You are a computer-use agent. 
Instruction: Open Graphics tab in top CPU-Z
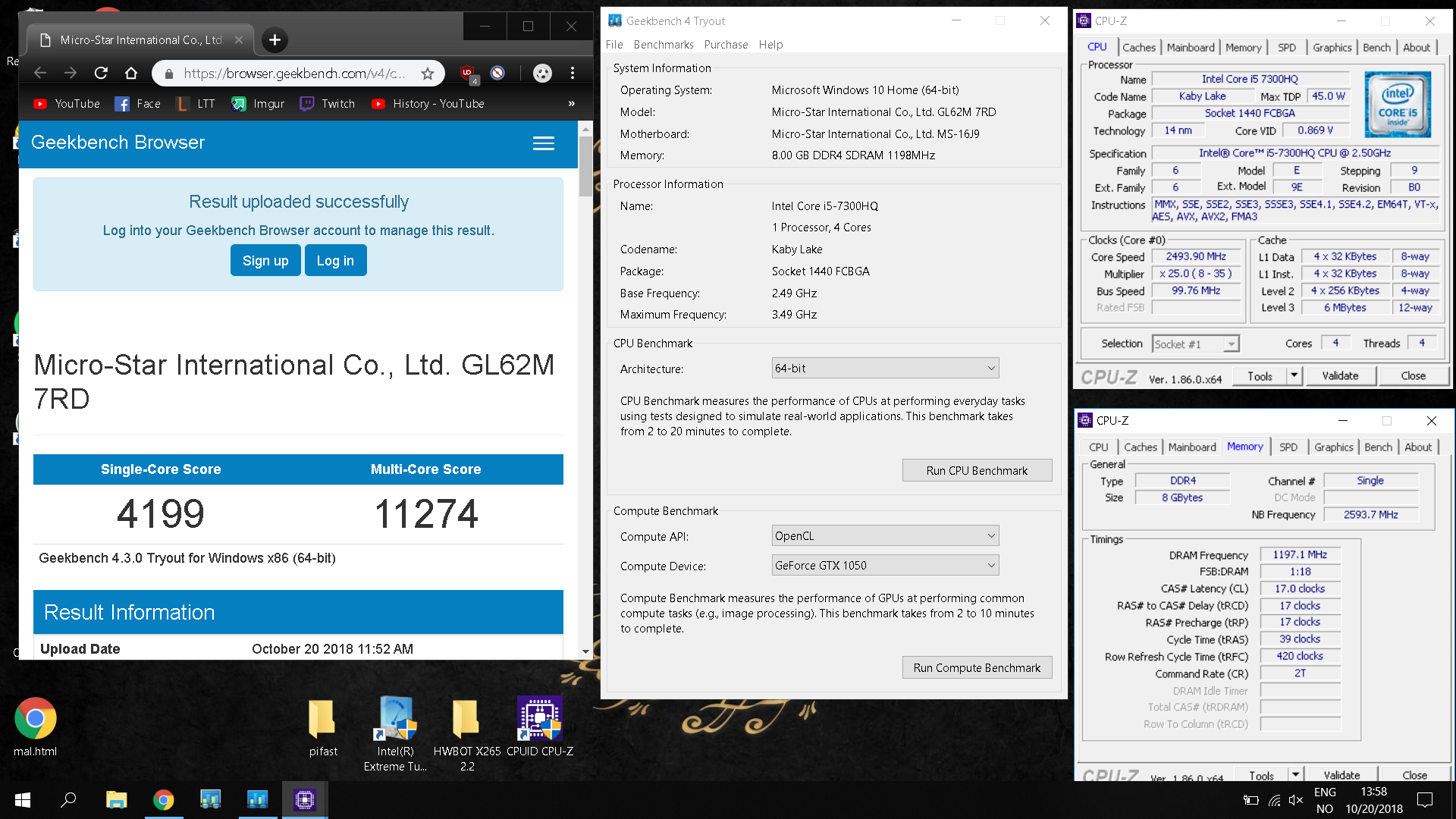point(1332,47)
